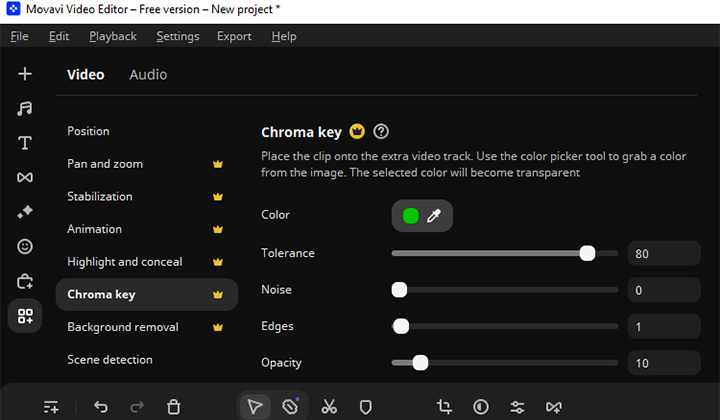Open the Titles text tool
This screenshot has height=420, width=720.
[25, 143]
